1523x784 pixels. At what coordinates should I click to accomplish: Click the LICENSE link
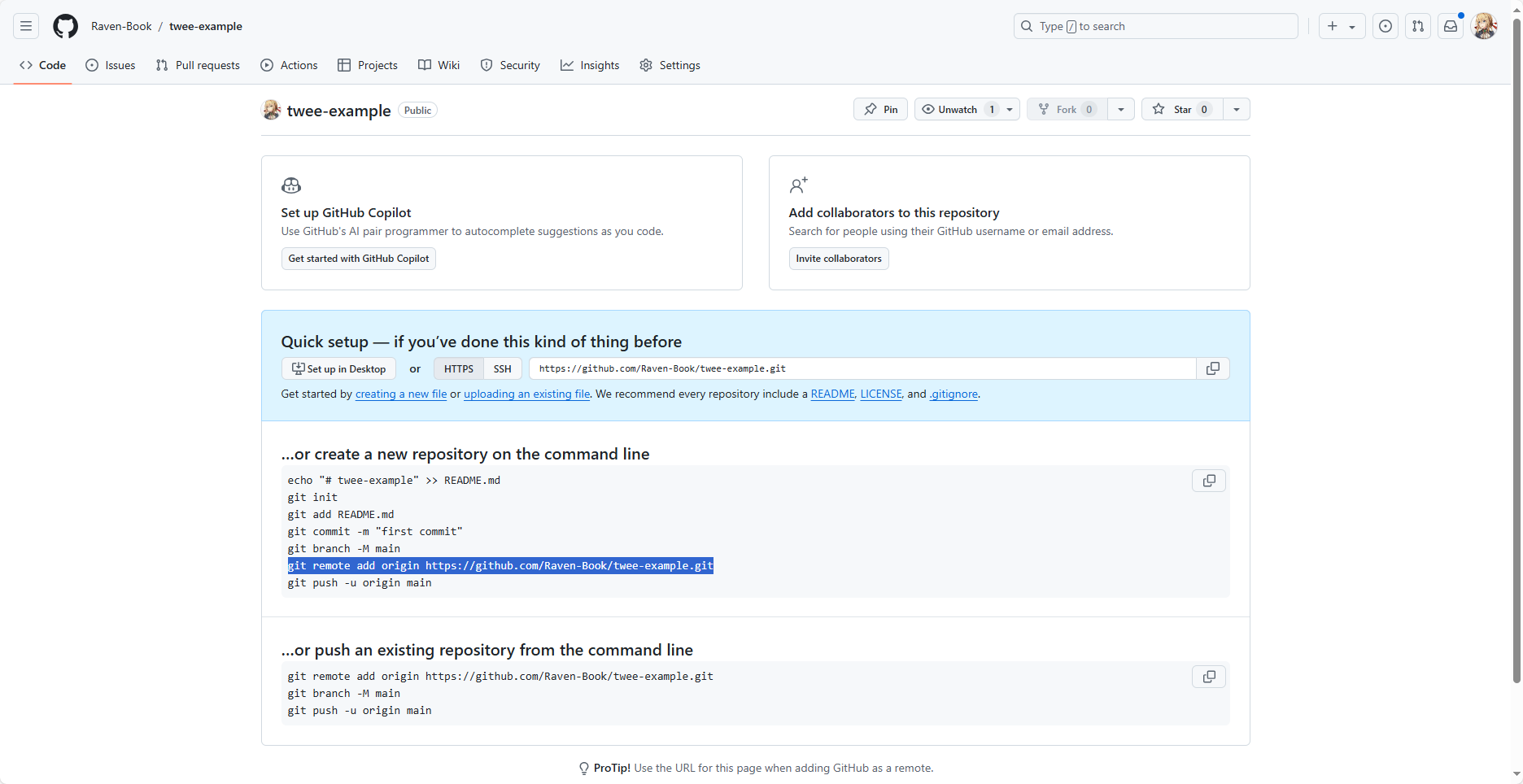[881, 394]
